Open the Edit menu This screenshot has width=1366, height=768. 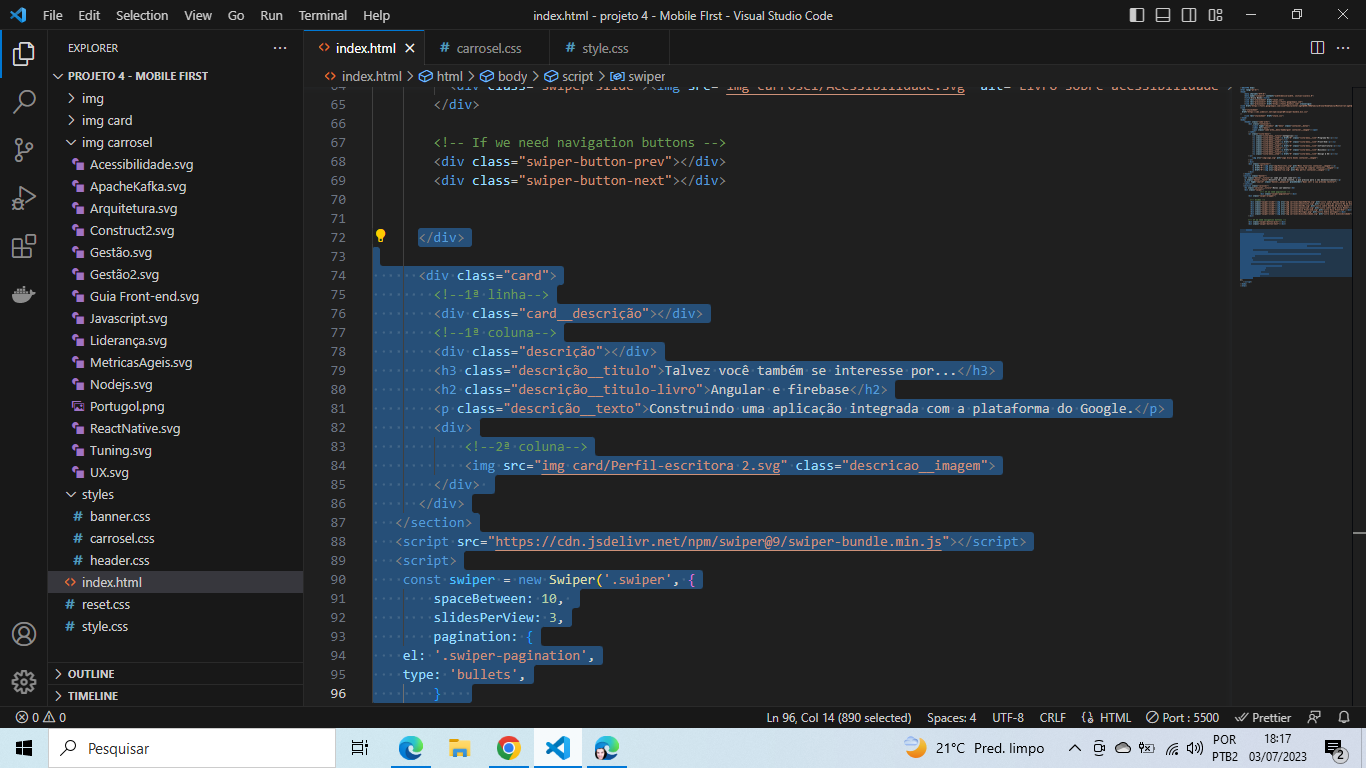[x=89, y=15]
